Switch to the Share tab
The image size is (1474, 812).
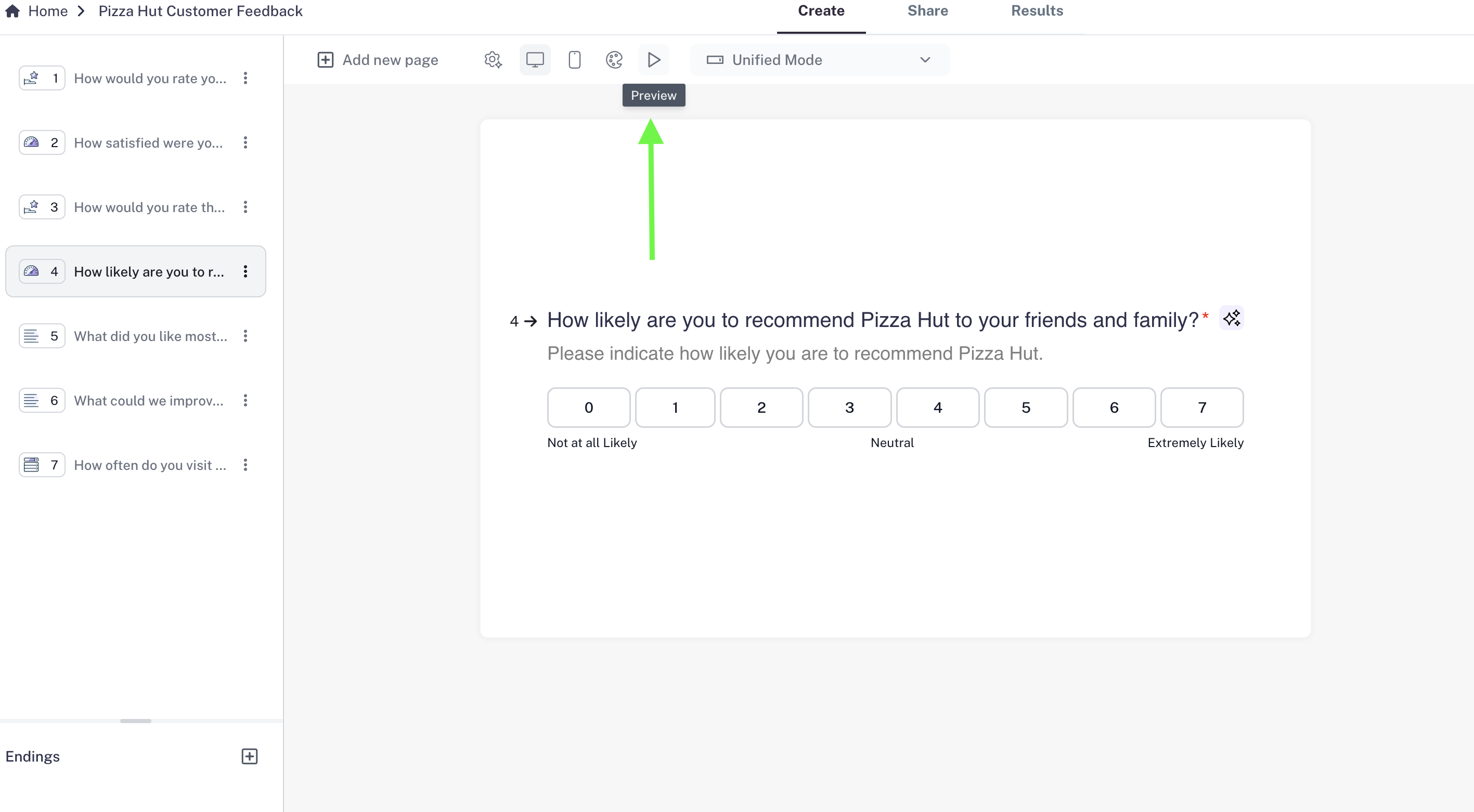(x=927, y=11)
